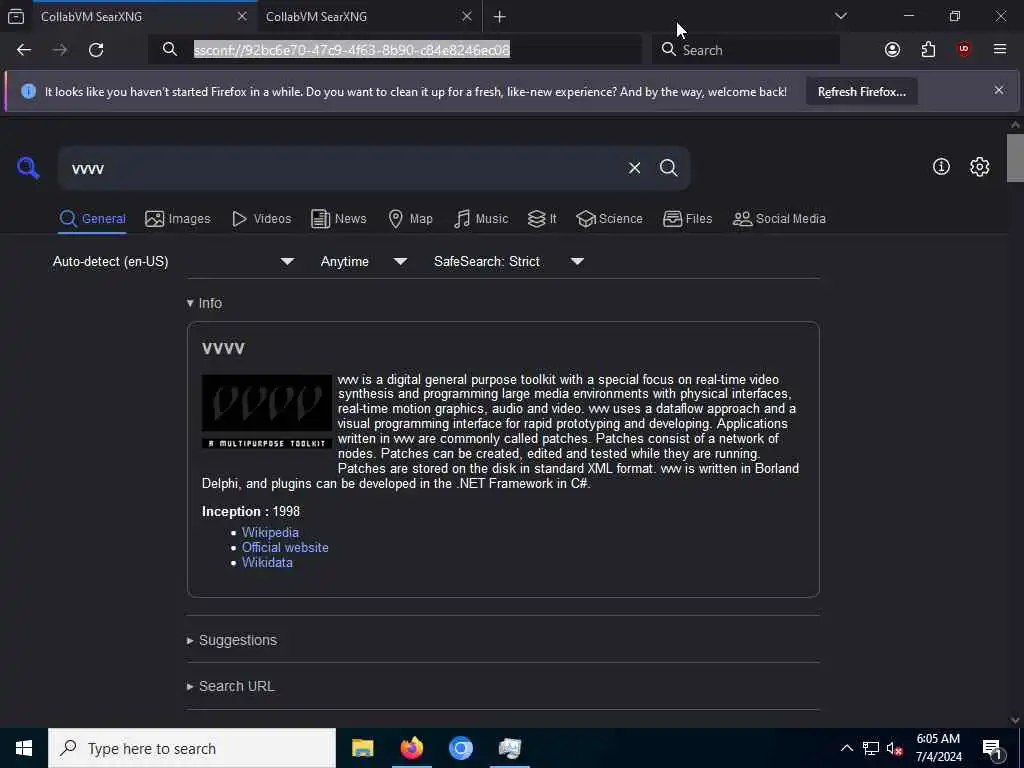Dismiss the refresh Firefox notification bar
The height and width of the screenshot is (768, 1024).
click(x=999, y=90)
